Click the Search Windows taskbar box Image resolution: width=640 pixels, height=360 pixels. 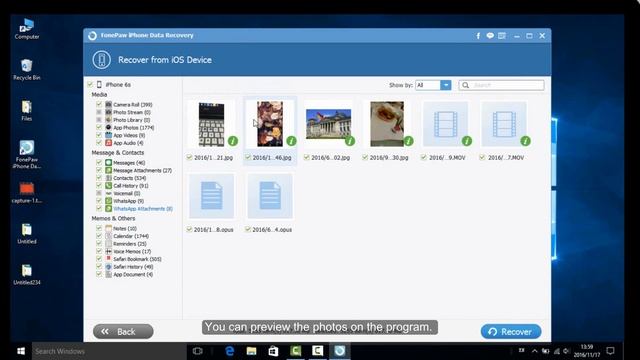click(109, 351)
